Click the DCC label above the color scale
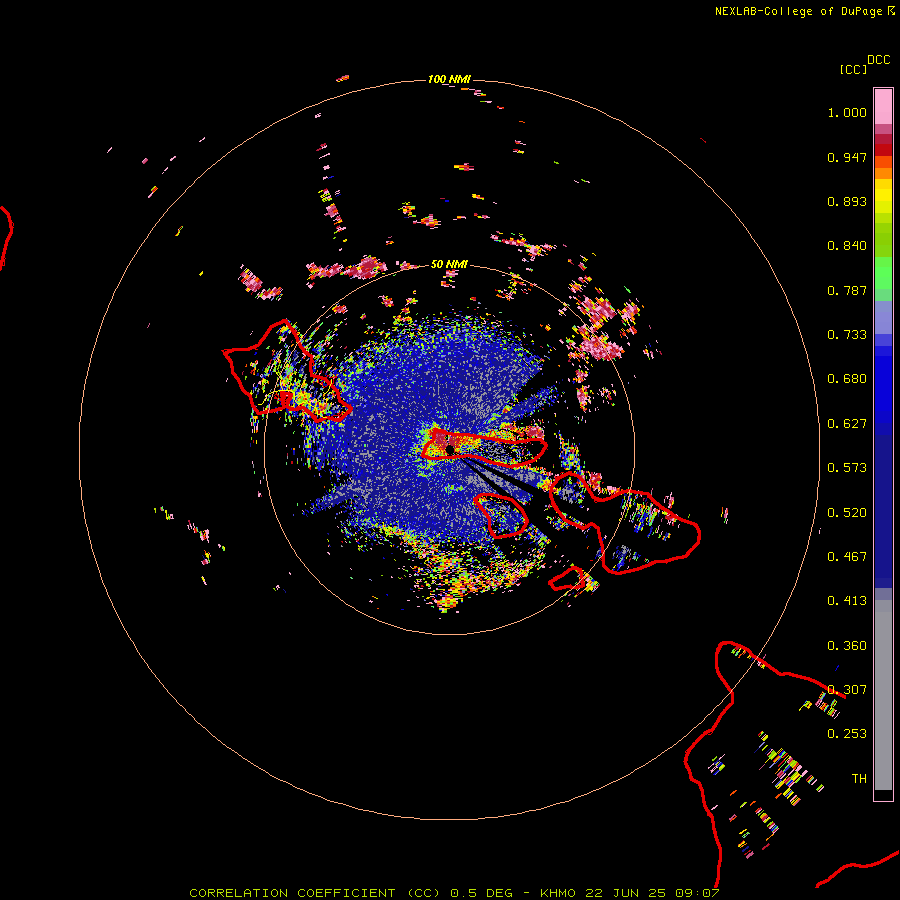900x900 pixels. [879, 60]
